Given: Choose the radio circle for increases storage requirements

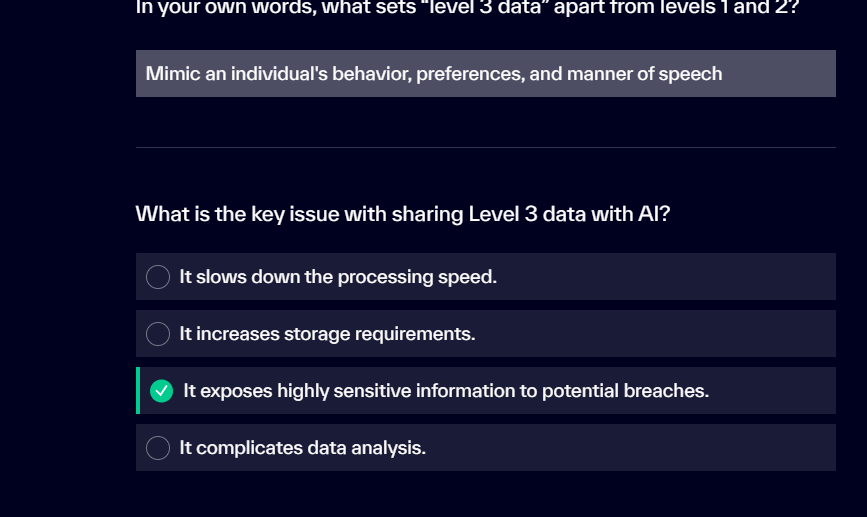Looking at the screenshot, I should pos(158,334).
